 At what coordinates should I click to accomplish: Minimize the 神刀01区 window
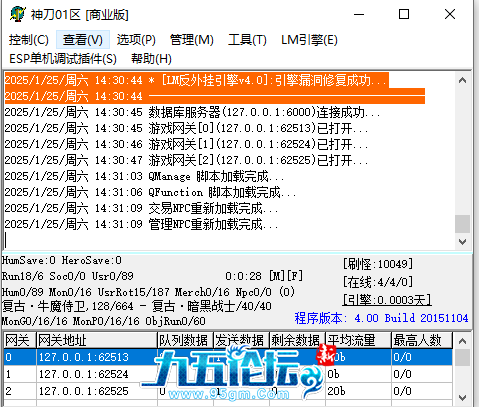359,14
